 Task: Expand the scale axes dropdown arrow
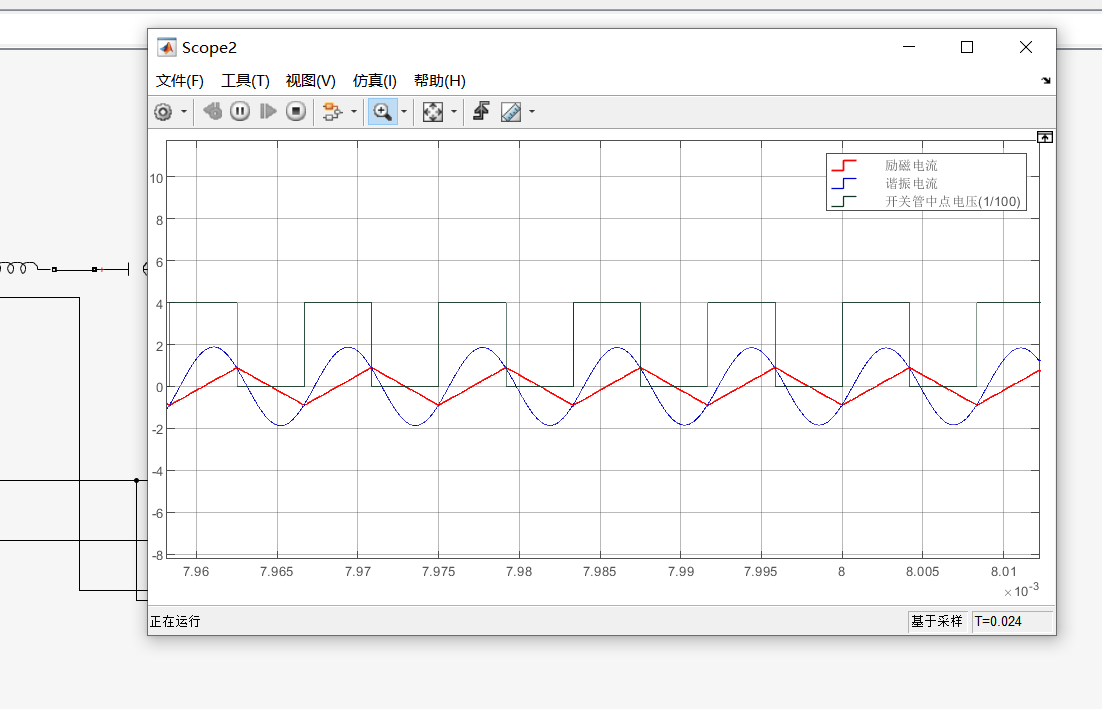[x=454, y=112]
